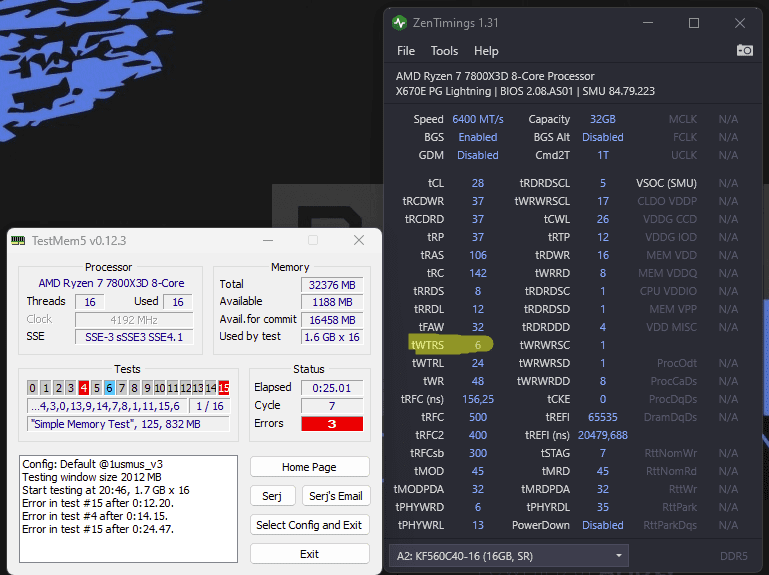
Task: Click the Avail. for commit field 16458 MB
Action: [x=332, y=320]
